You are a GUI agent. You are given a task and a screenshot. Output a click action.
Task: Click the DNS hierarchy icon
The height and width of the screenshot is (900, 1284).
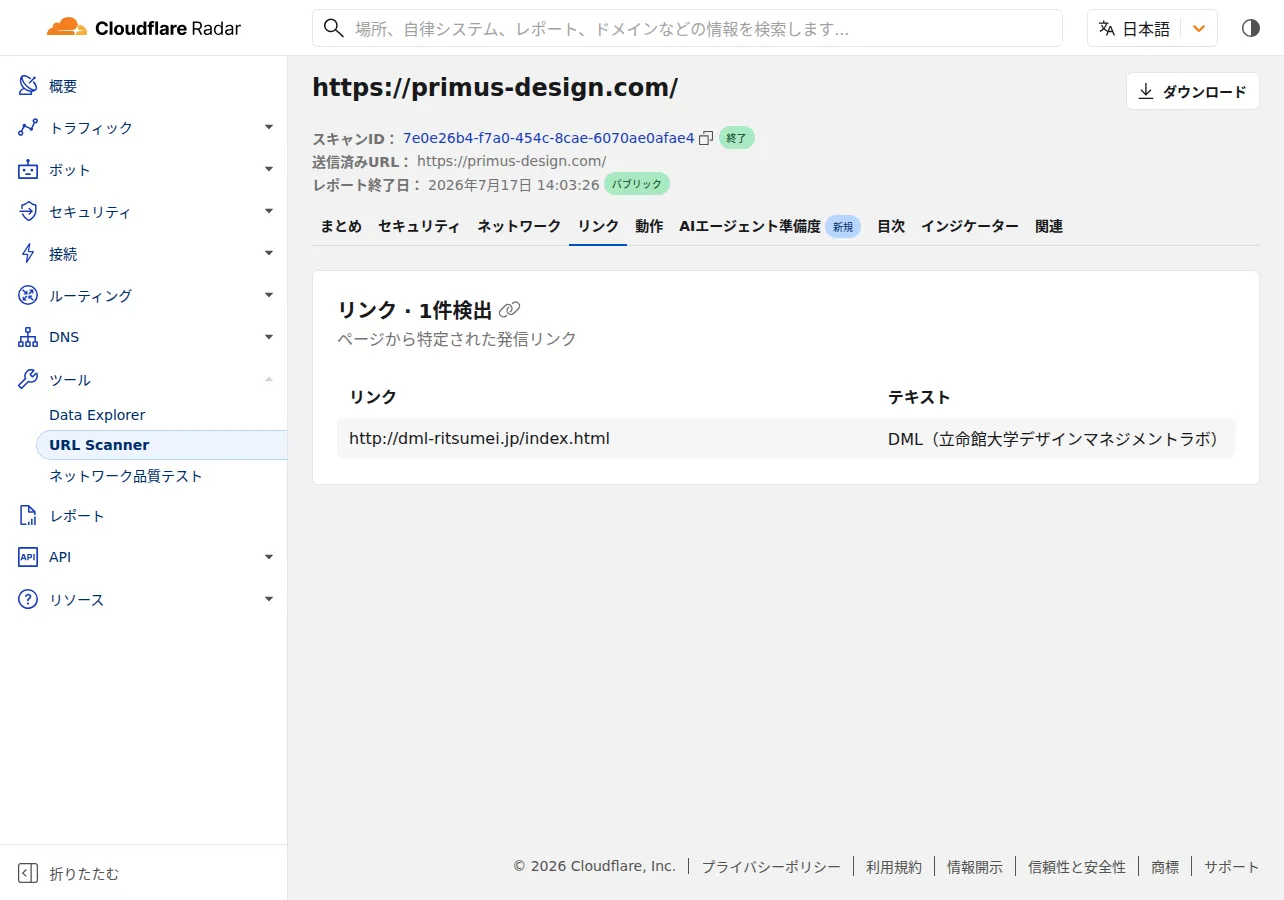pos(28,338)
